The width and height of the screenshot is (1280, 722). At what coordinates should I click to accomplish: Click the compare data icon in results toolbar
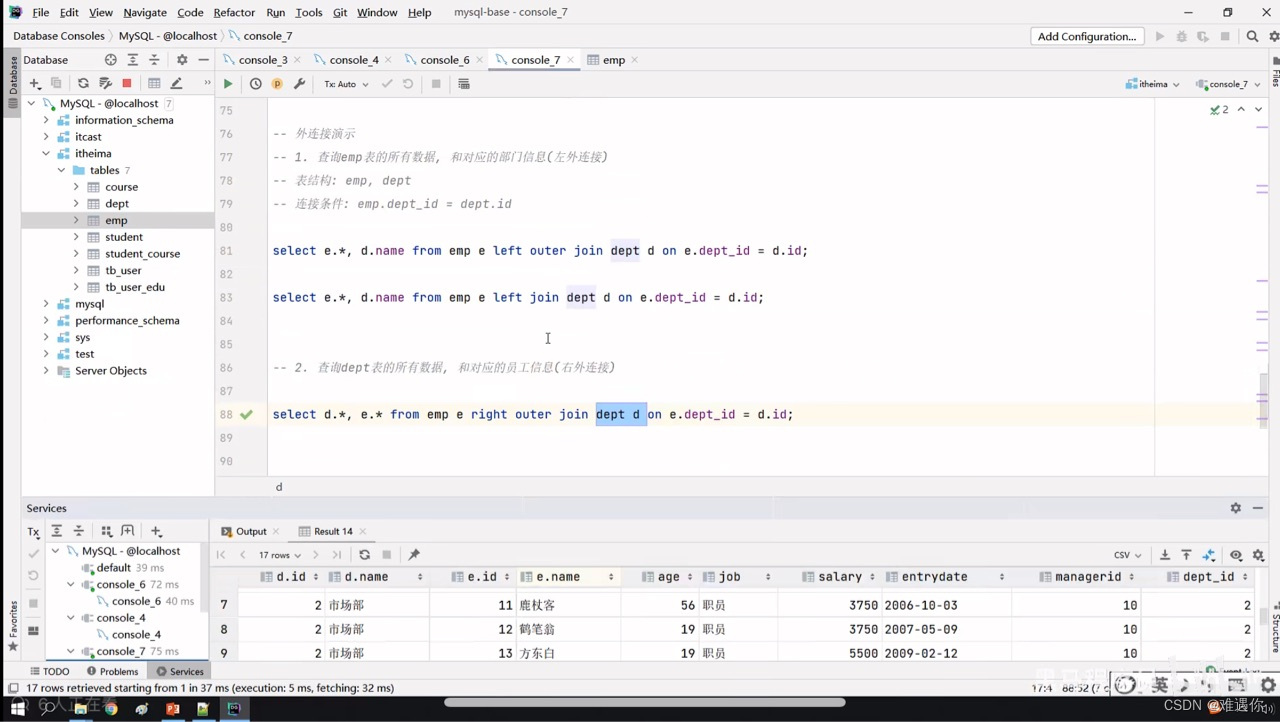(1209, 555)
